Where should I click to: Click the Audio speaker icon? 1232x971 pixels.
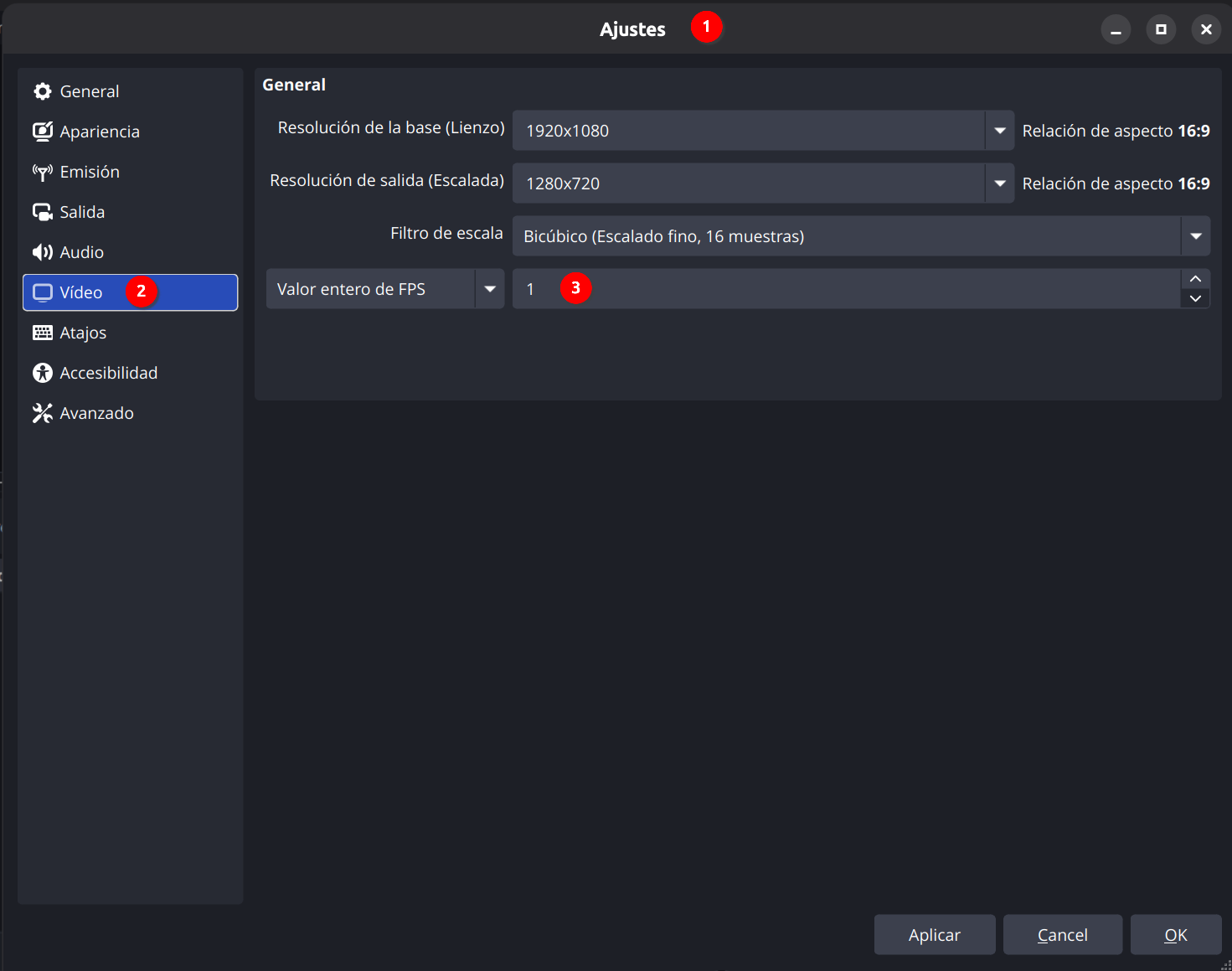[x=43, y=252]
